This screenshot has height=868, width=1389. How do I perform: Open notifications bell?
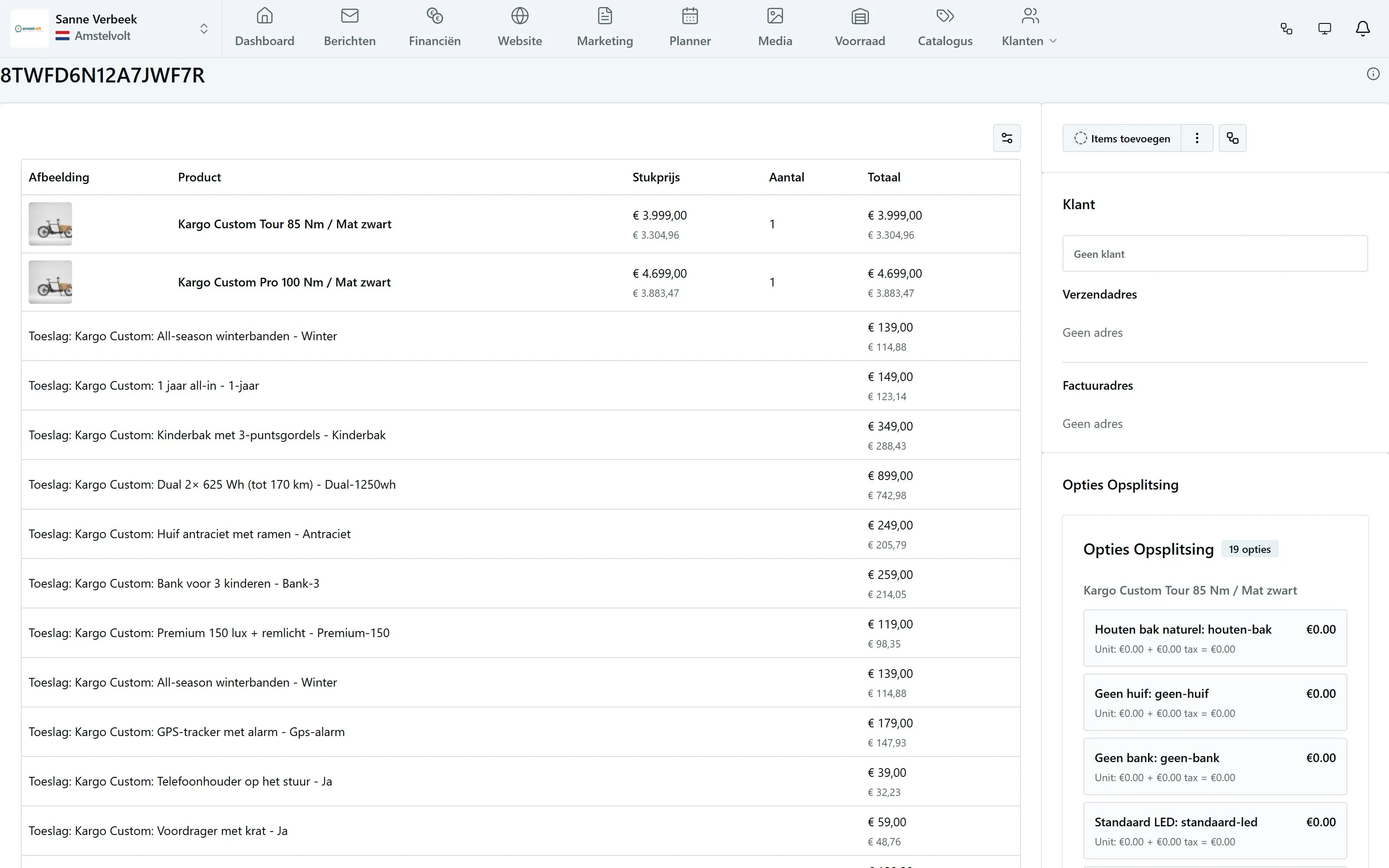pos(1363,29)
